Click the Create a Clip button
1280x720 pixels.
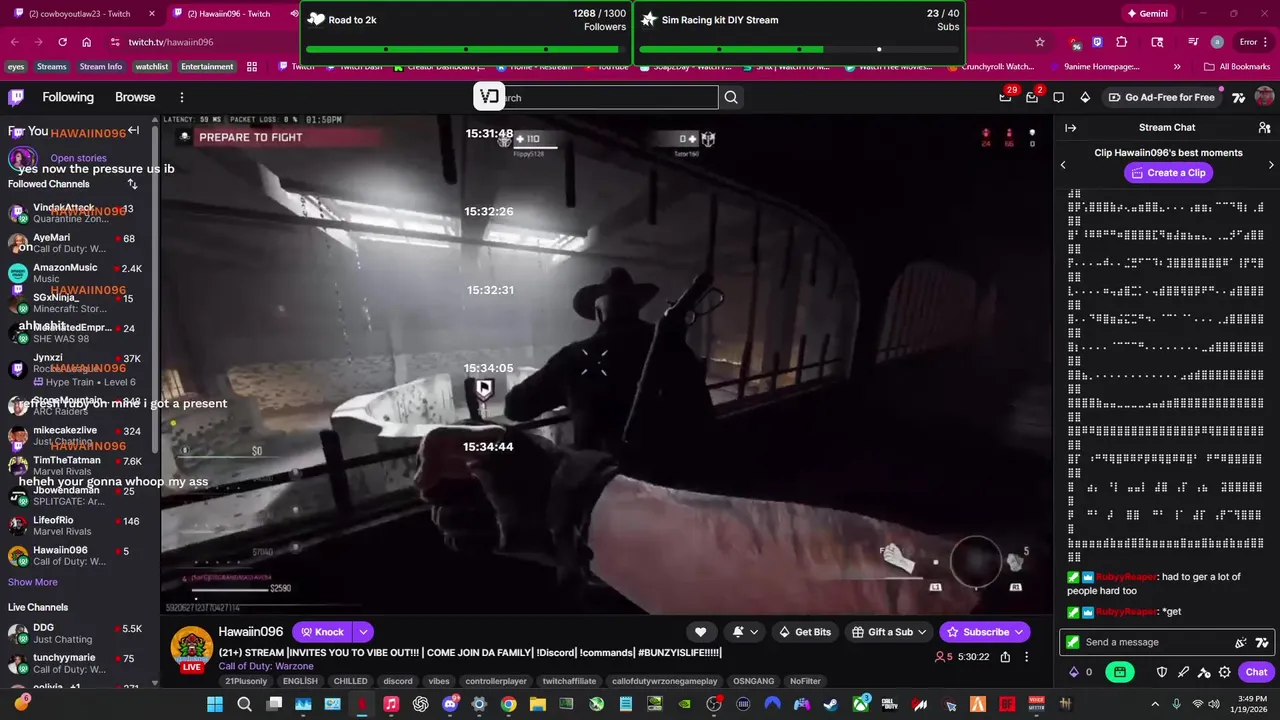coord(1167,173)
